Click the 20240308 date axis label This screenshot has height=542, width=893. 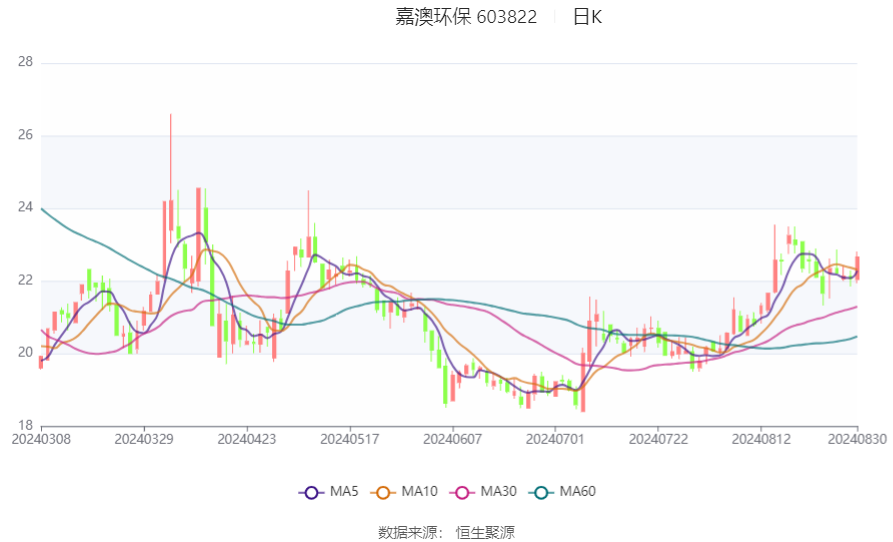coord(41,440)
